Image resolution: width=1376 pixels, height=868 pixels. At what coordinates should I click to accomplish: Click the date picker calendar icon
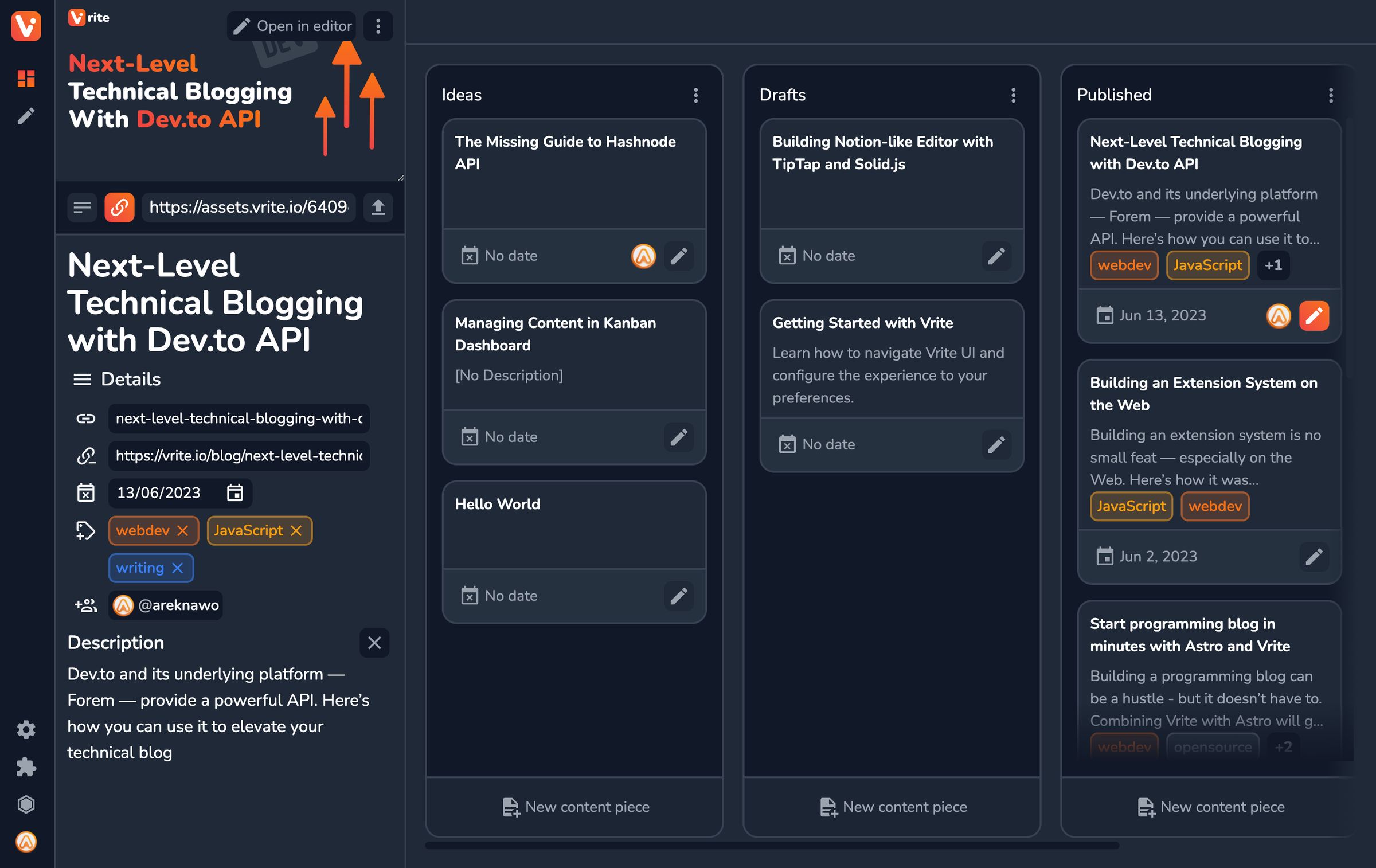pos(234,491)
